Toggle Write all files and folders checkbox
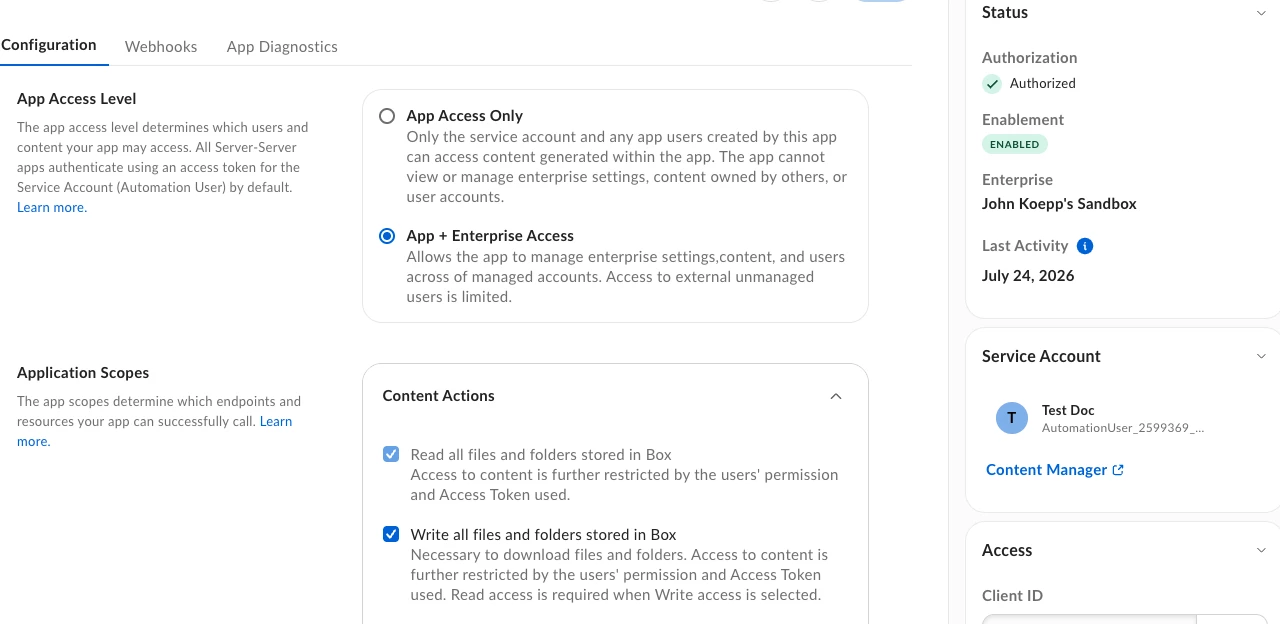Screen dimensions: 1280x624 [391, 534]
